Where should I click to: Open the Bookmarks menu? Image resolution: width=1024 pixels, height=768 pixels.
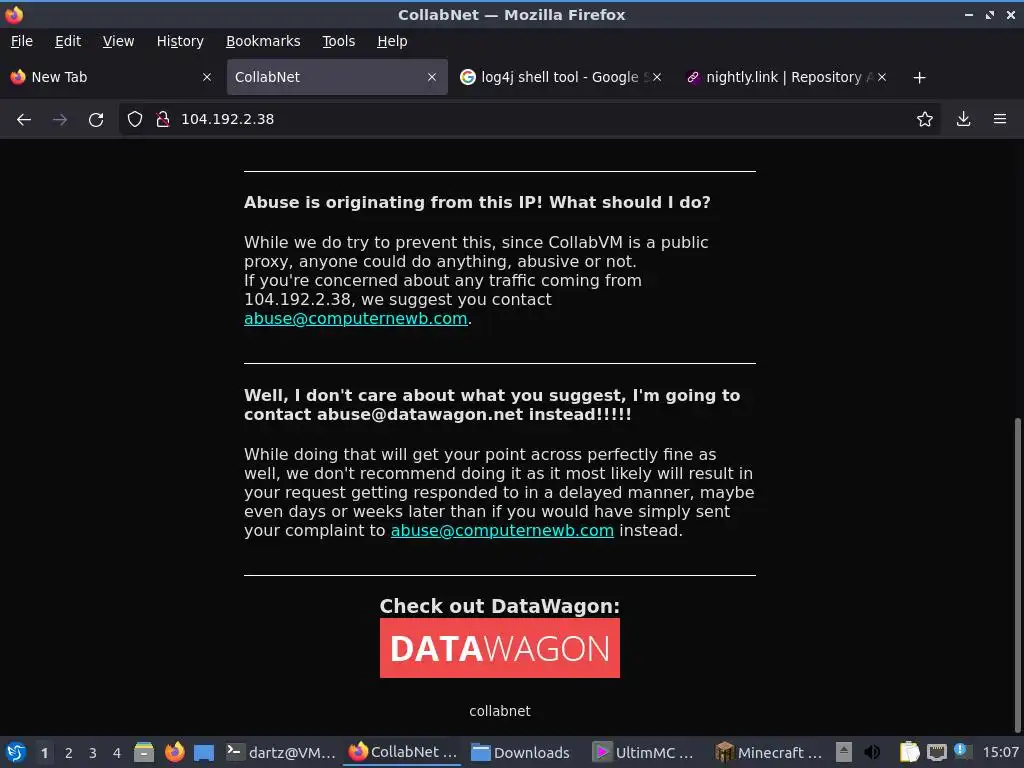coord(263,41)
